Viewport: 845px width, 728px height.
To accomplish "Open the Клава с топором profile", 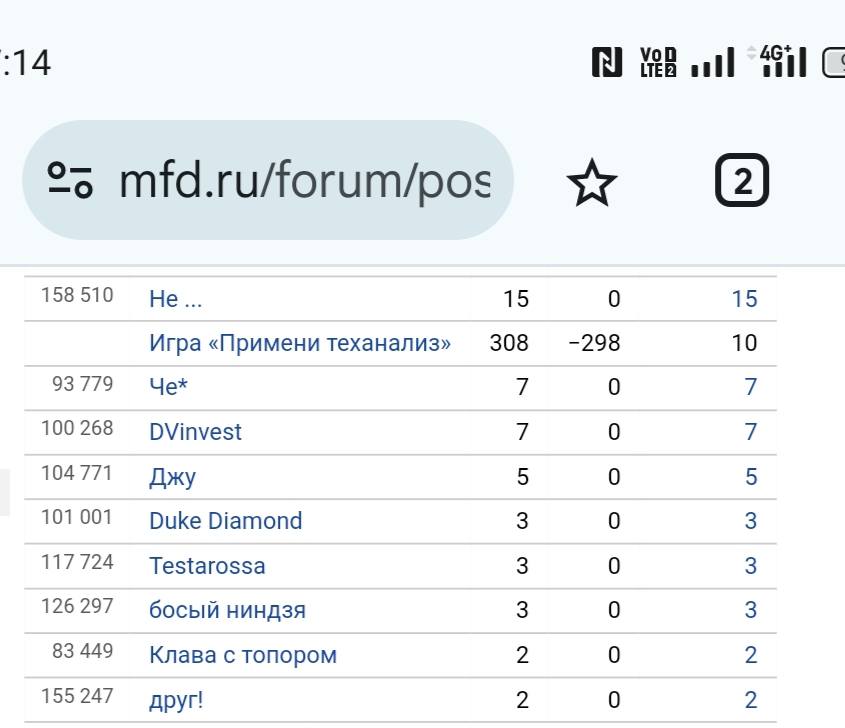I will 243,655.
